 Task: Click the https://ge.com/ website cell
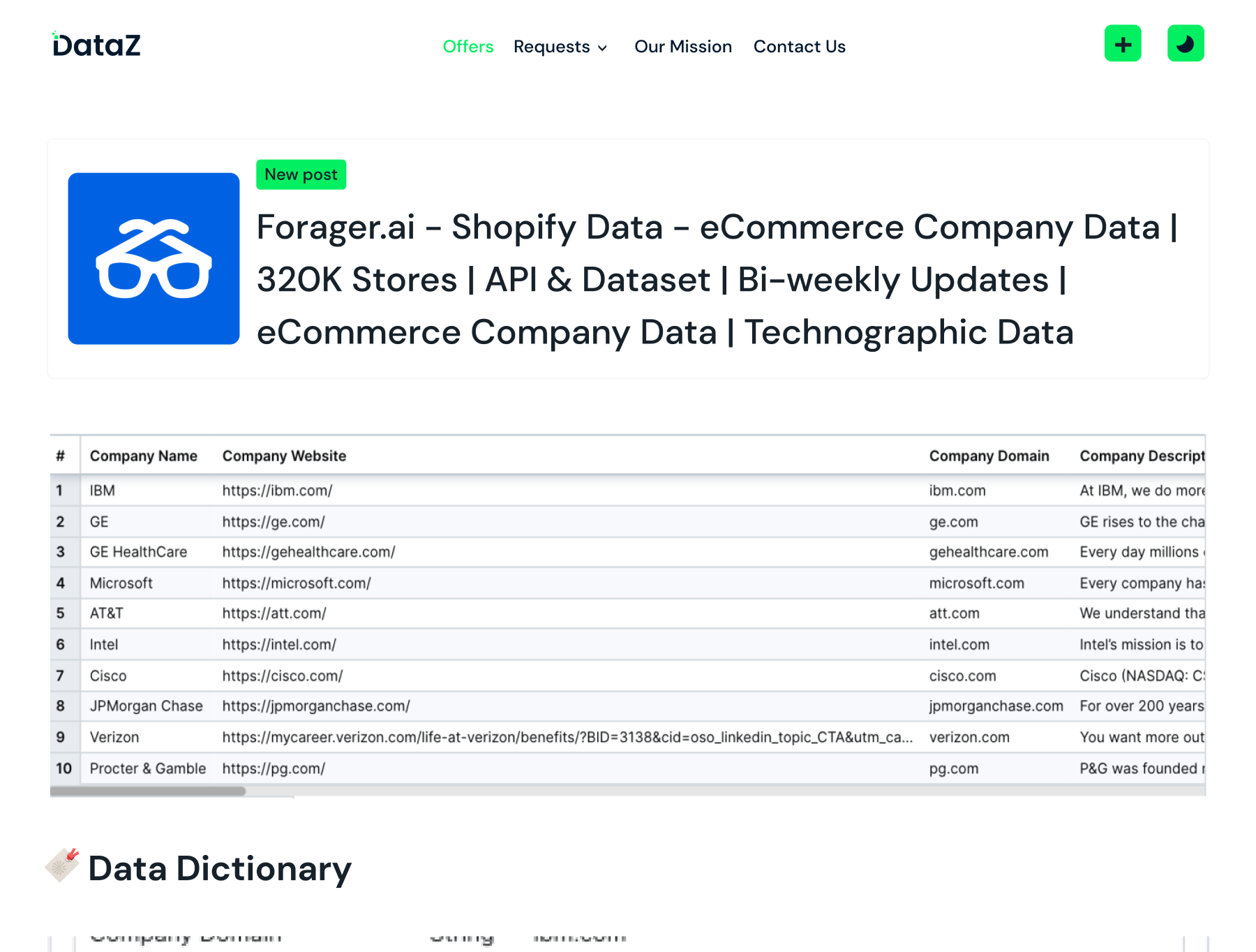(274, 522)
